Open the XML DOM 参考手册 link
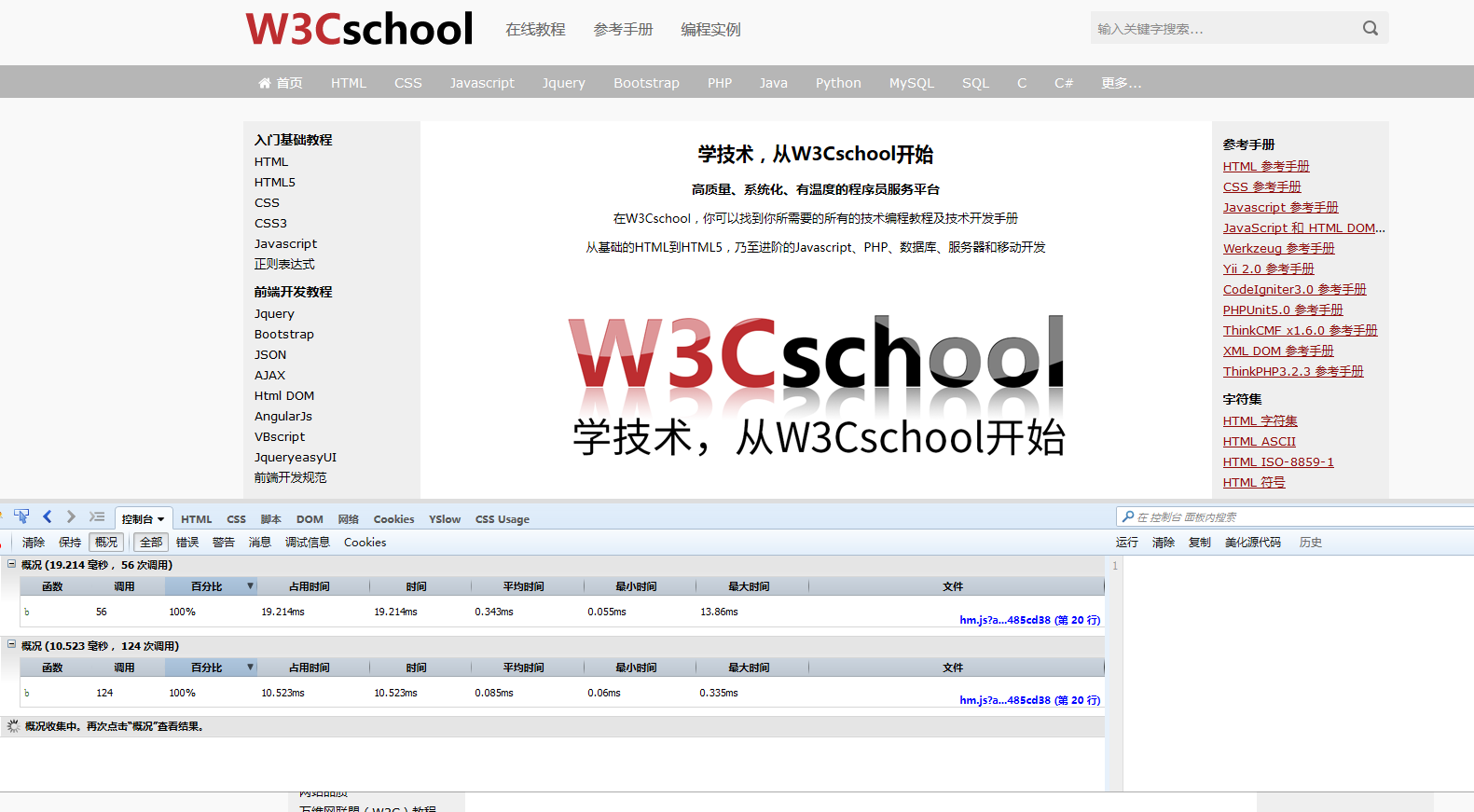Image resolution: width=1474 pixels, height=812 pixels. pos(1278,351)
